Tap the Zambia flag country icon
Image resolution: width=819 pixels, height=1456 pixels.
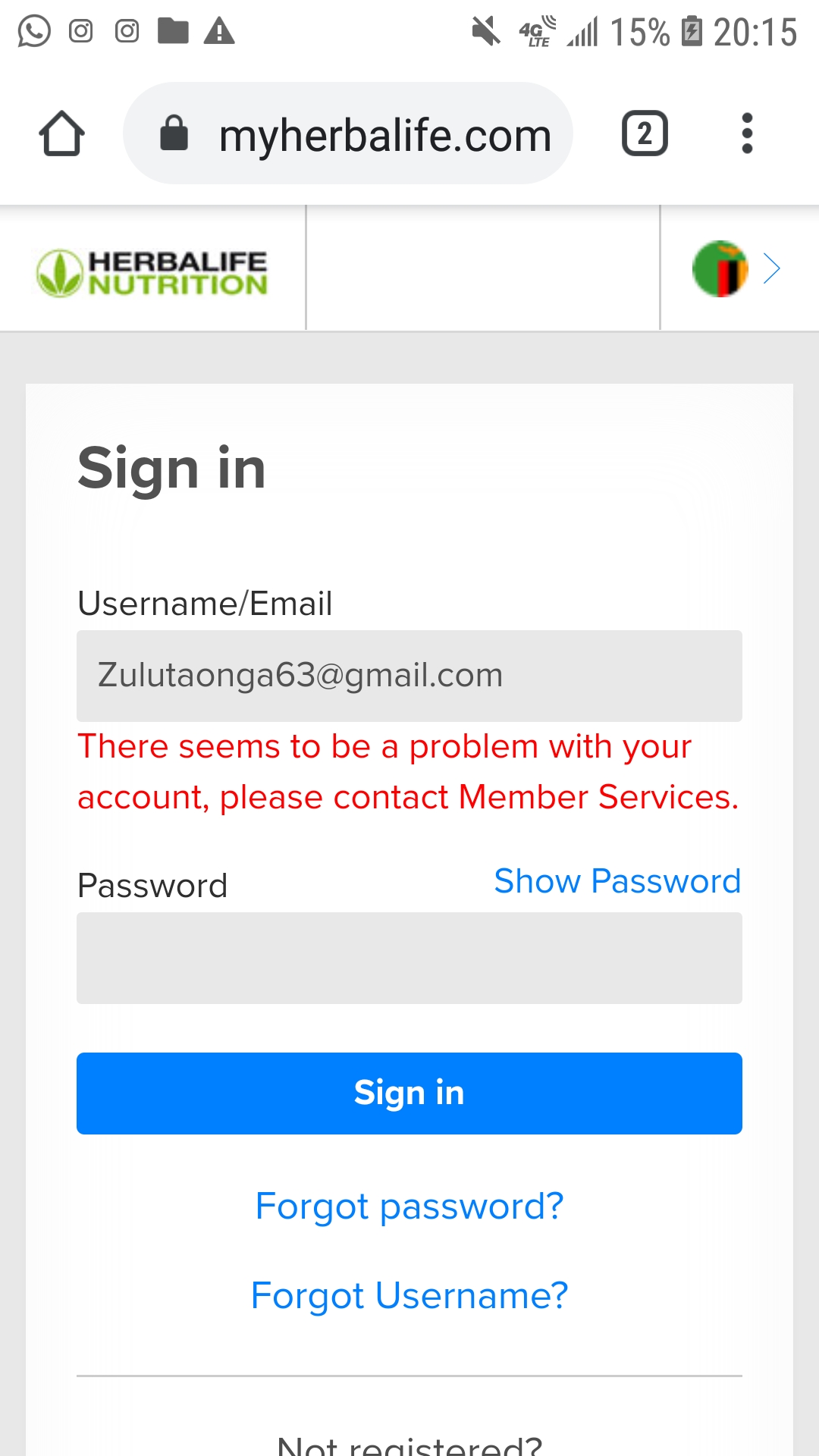[720, 268]
